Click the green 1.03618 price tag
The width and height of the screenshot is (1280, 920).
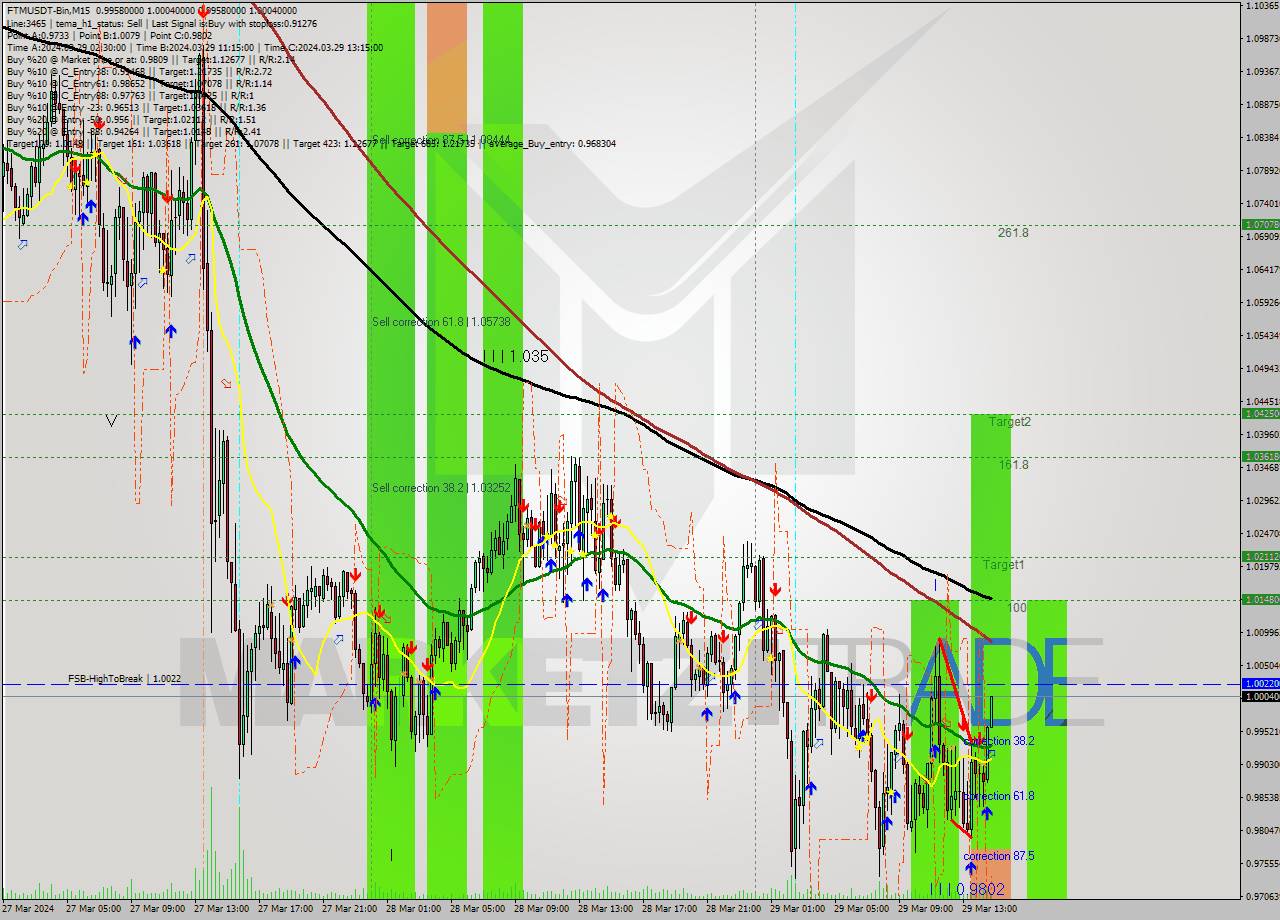[1260, 456]
